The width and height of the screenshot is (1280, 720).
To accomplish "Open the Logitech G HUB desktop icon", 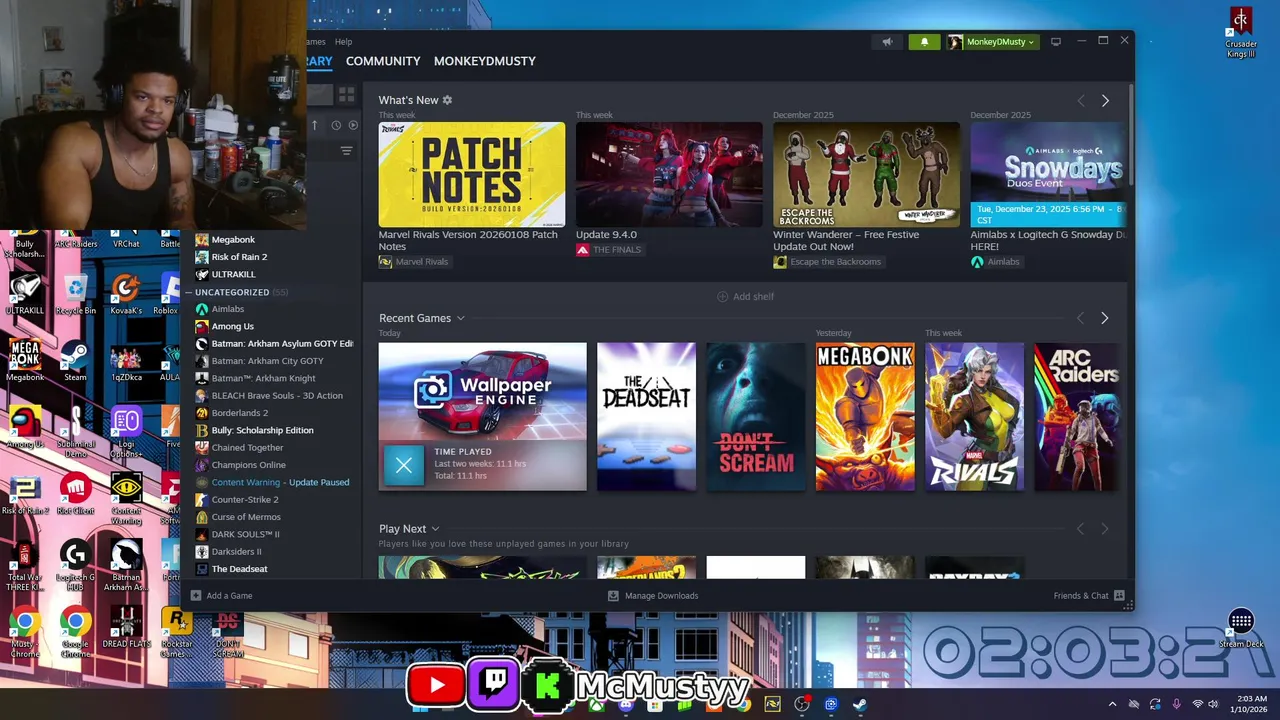I will [x=75, y=566].
